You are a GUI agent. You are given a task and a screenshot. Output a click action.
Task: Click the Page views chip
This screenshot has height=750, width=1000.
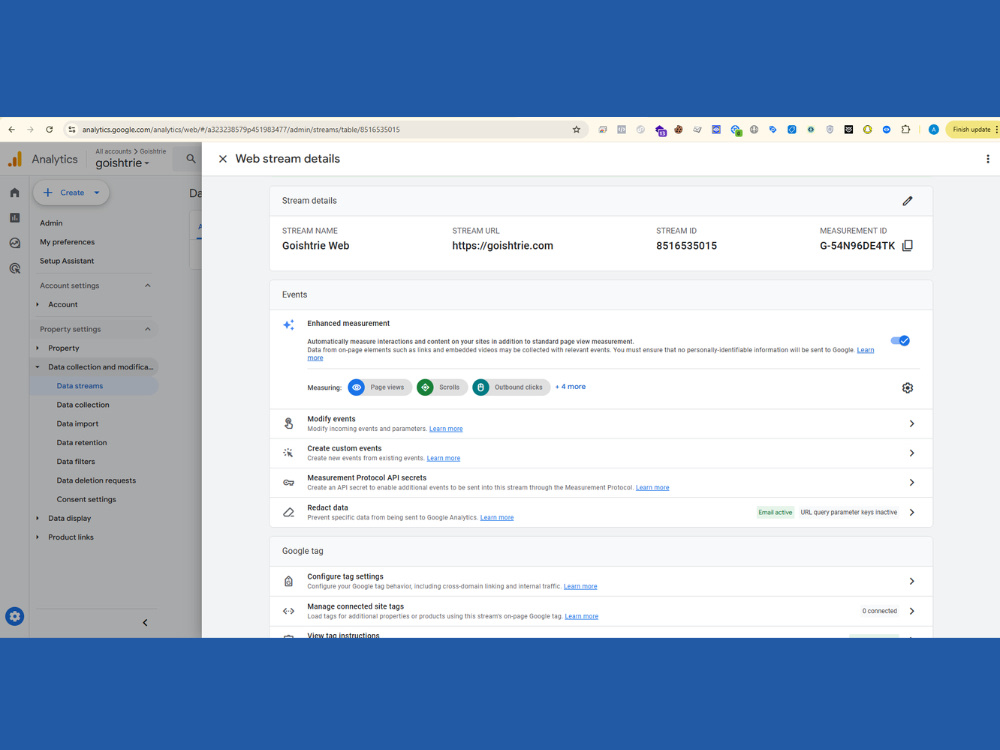click(379, 387)
